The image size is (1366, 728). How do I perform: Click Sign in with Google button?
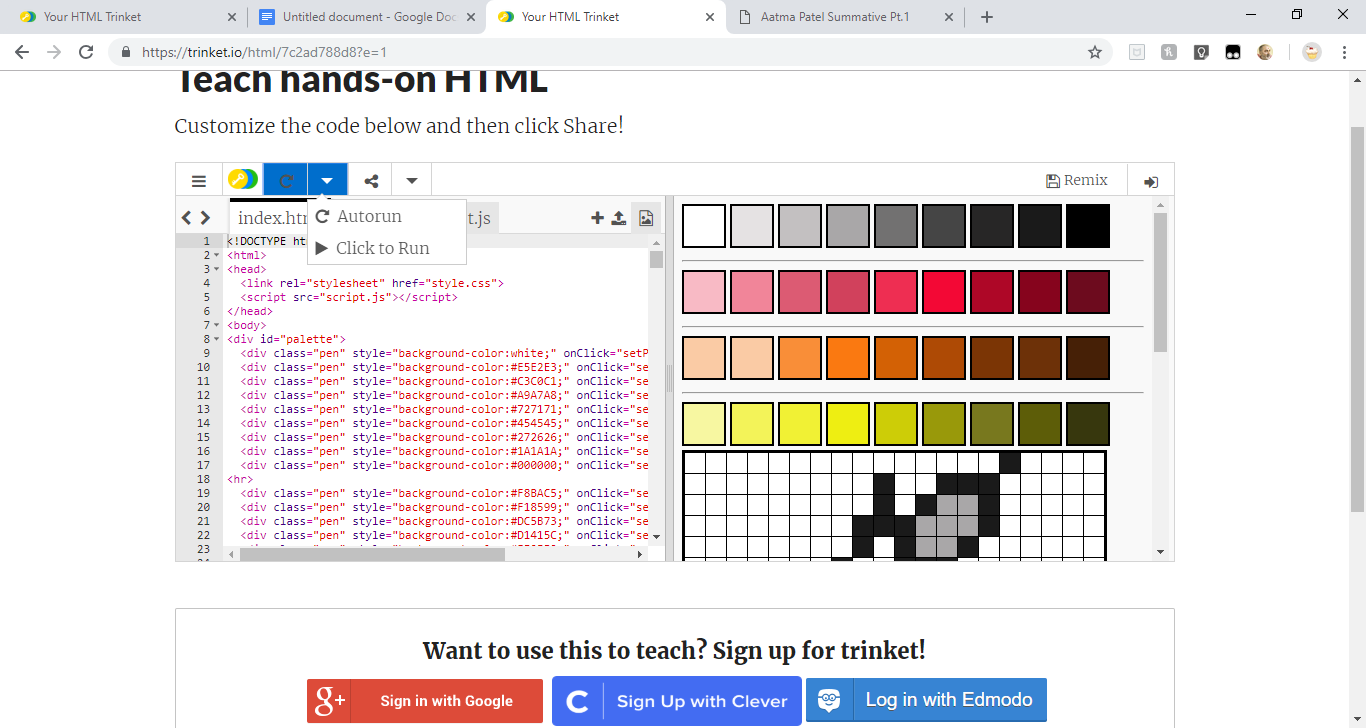coord(425,701)
